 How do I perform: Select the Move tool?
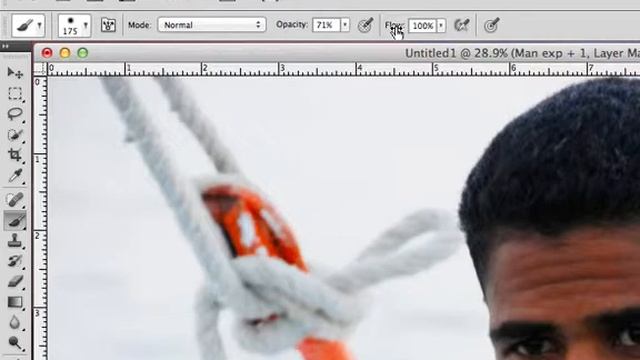15,73
